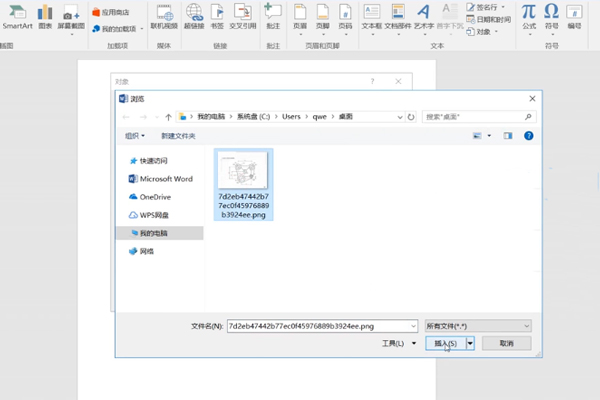Click the help question mark icon

click(x=528, y=135)
